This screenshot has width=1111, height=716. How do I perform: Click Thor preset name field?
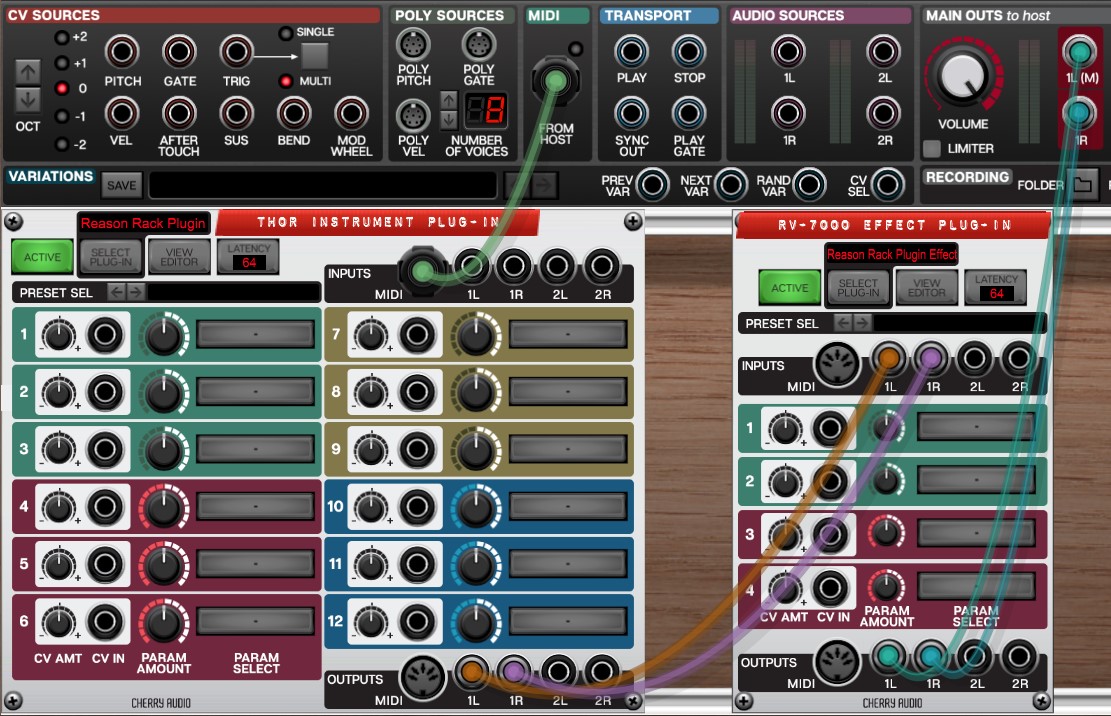(x=233, y=292)
